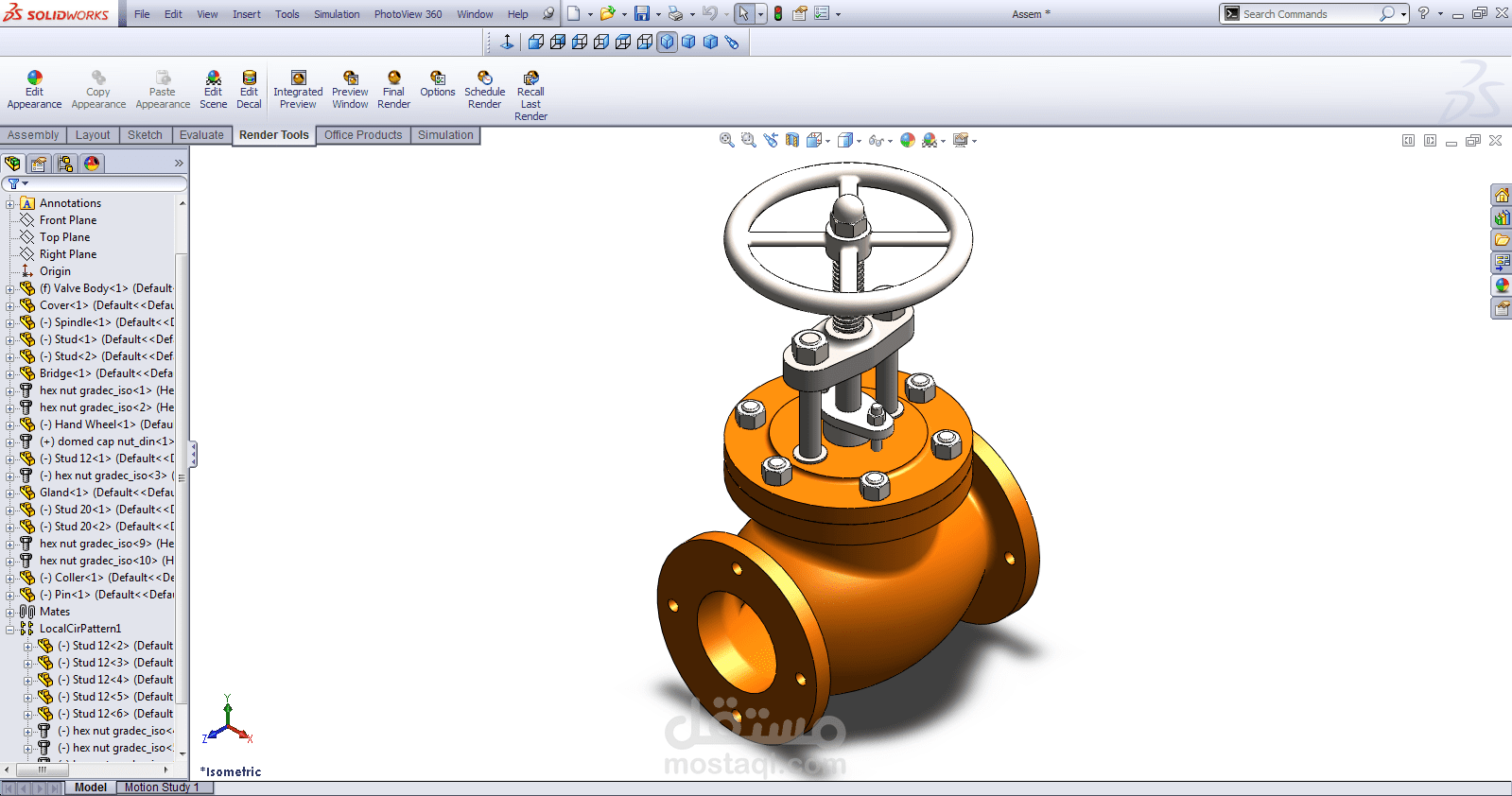Toggle the Section View icon
Screen dimensions: 1512x796
coord(792,140)
